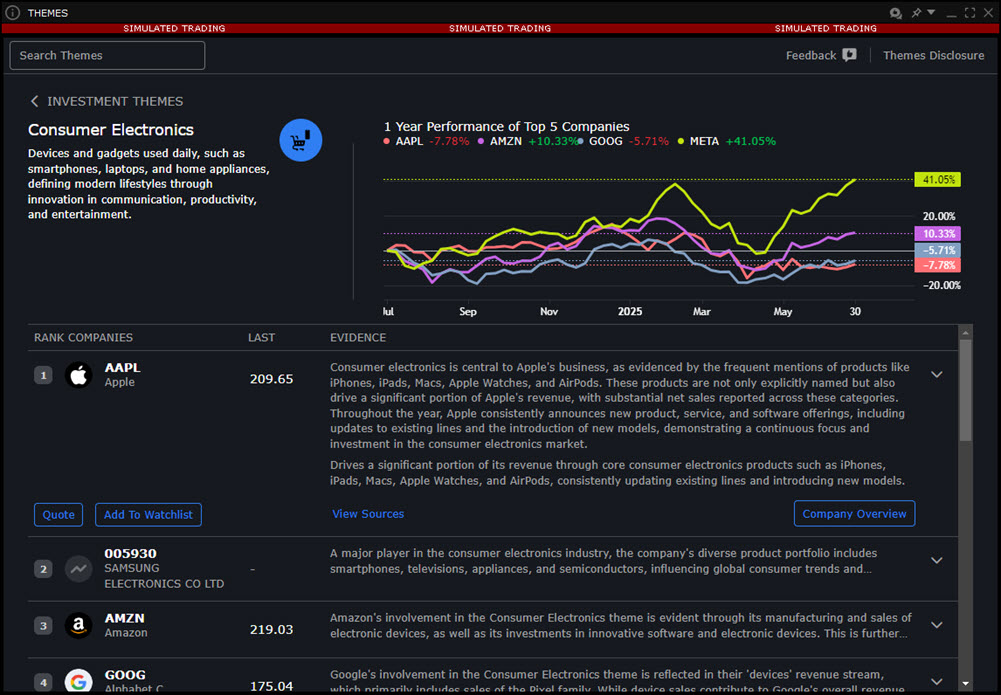This screenshot has height=695, width=1001.
Task: Click AAPL last price 209.65
Action: click(271, 379)
